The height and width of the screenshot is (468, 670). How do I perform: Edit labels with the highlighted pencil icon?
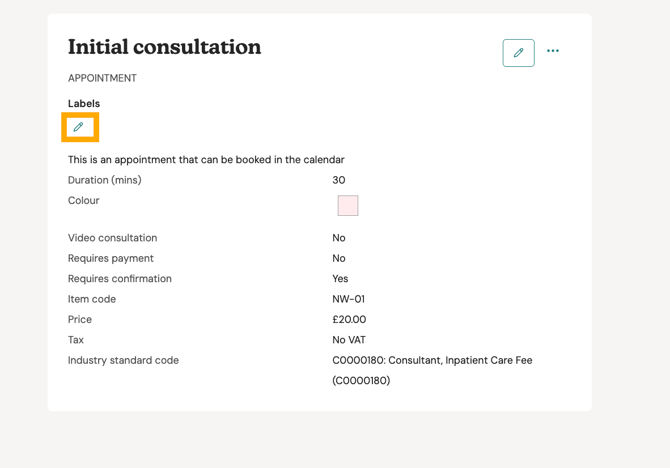79,127
